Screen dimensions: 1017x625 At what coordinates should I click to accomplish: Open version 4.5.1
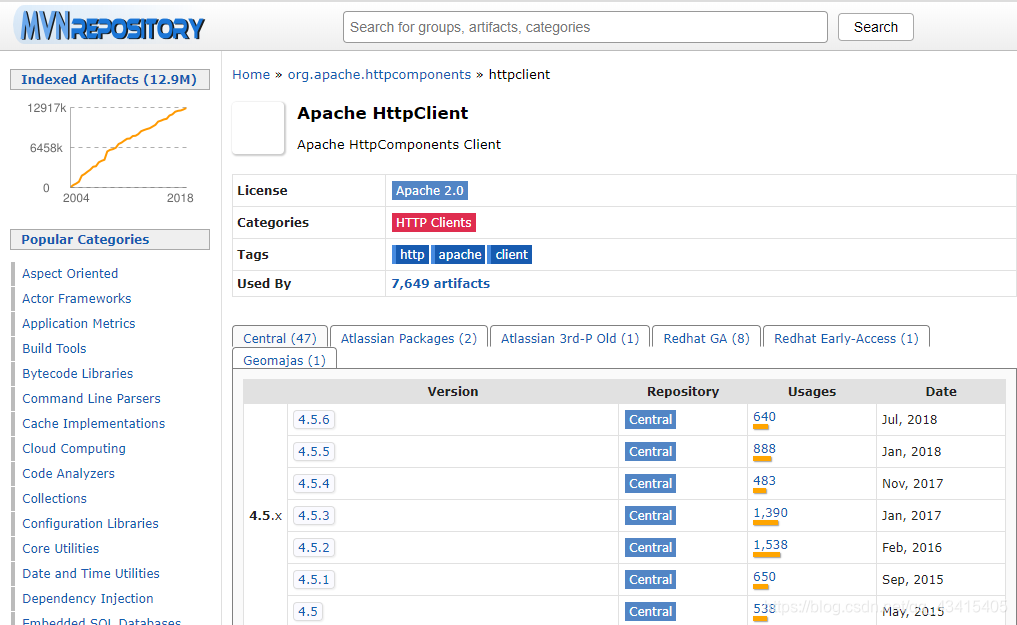314,579
